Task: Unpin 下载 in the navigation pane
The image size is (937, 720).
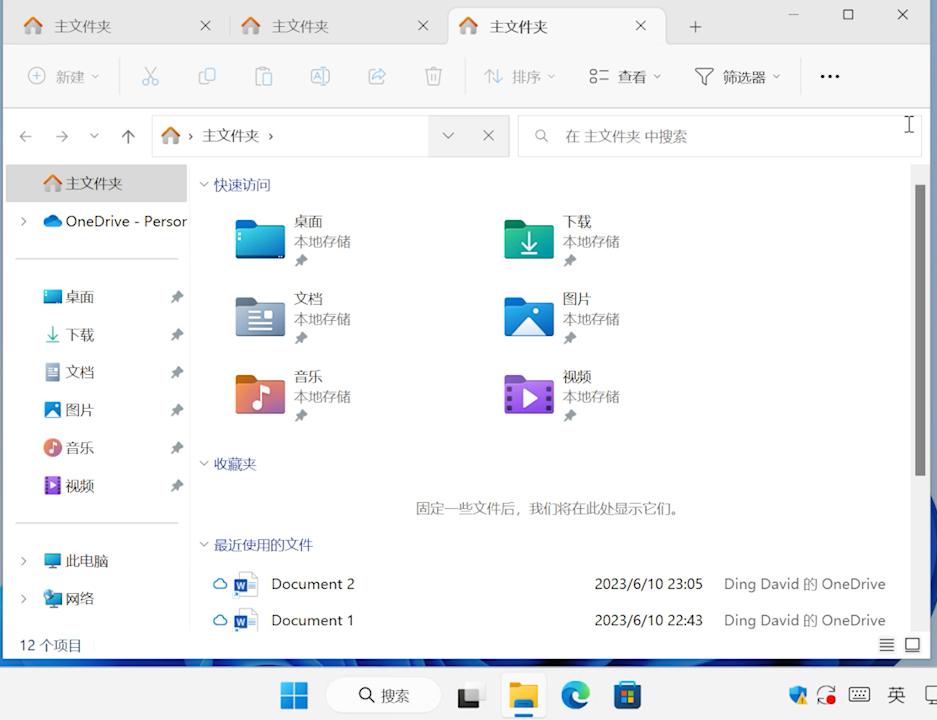Action: coord(177,335)
